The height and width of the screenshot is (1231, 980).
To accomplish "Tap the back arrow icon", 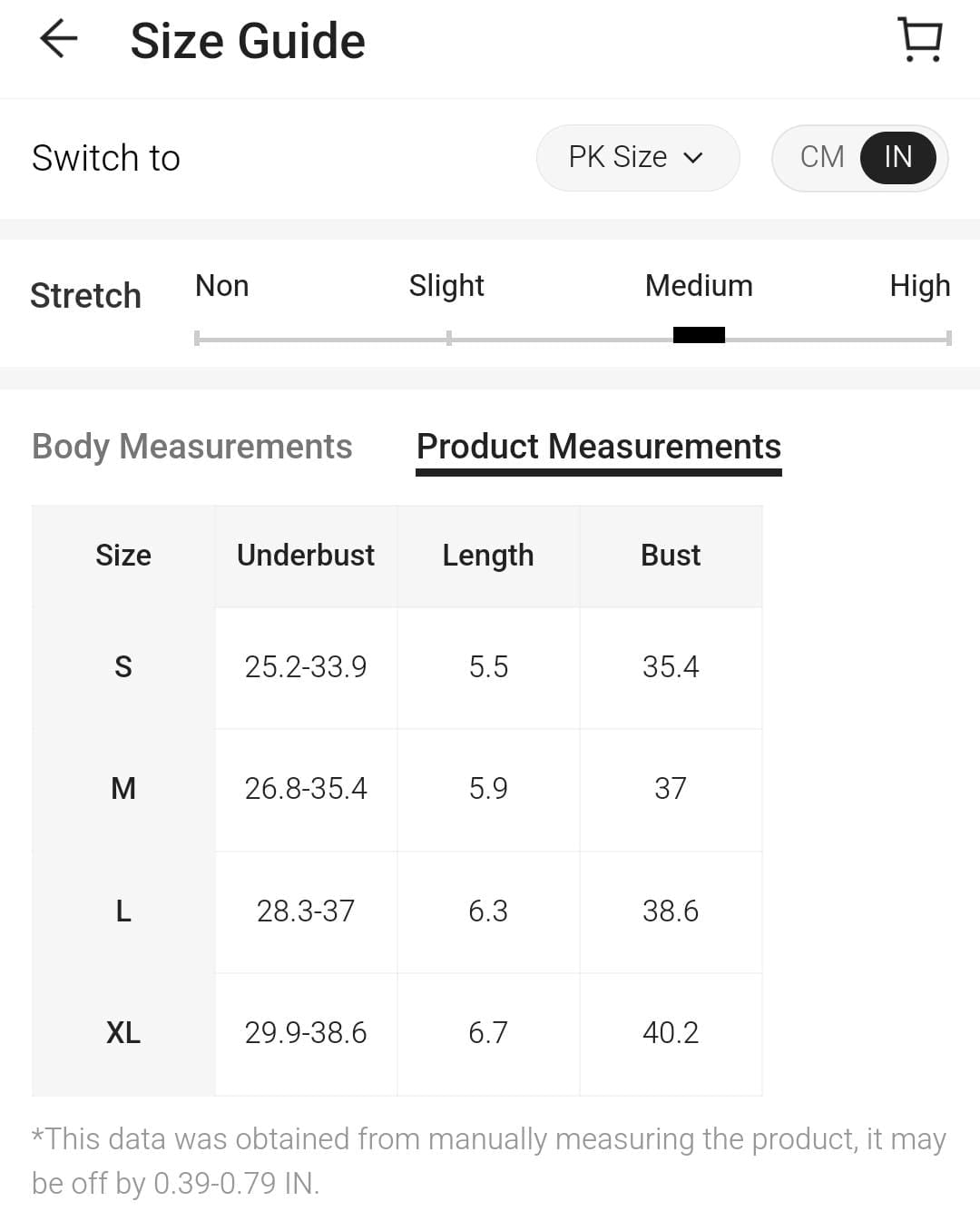I will pyautogui.click(x=59, y=40).
